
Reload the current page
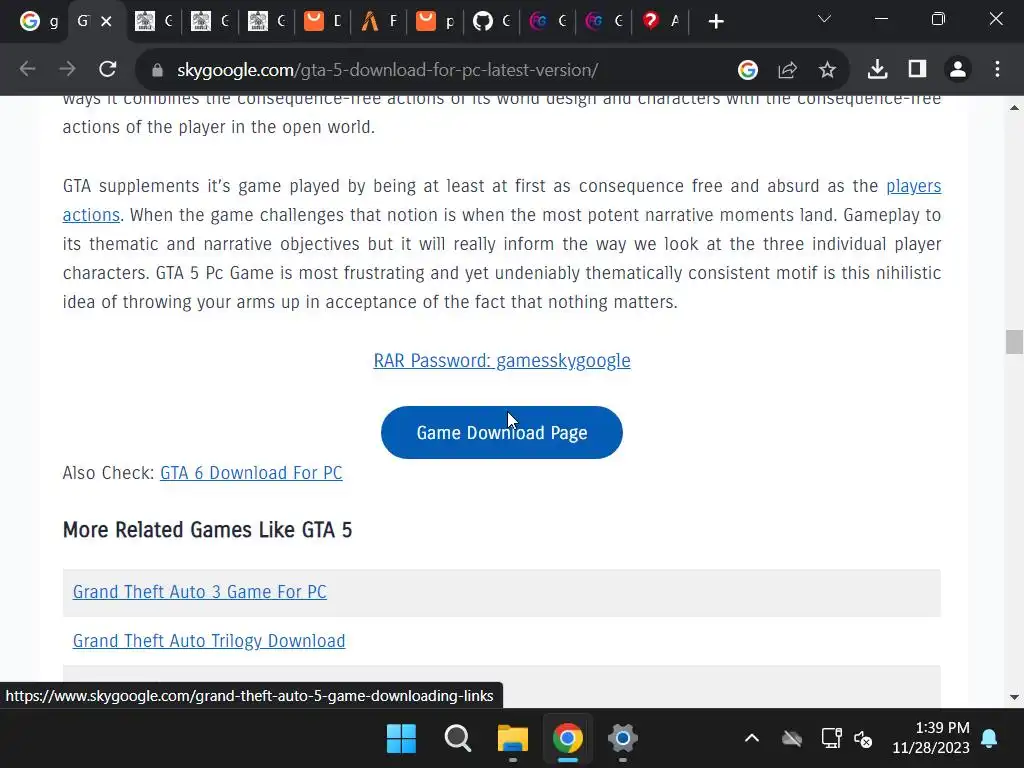coord(108,69)
